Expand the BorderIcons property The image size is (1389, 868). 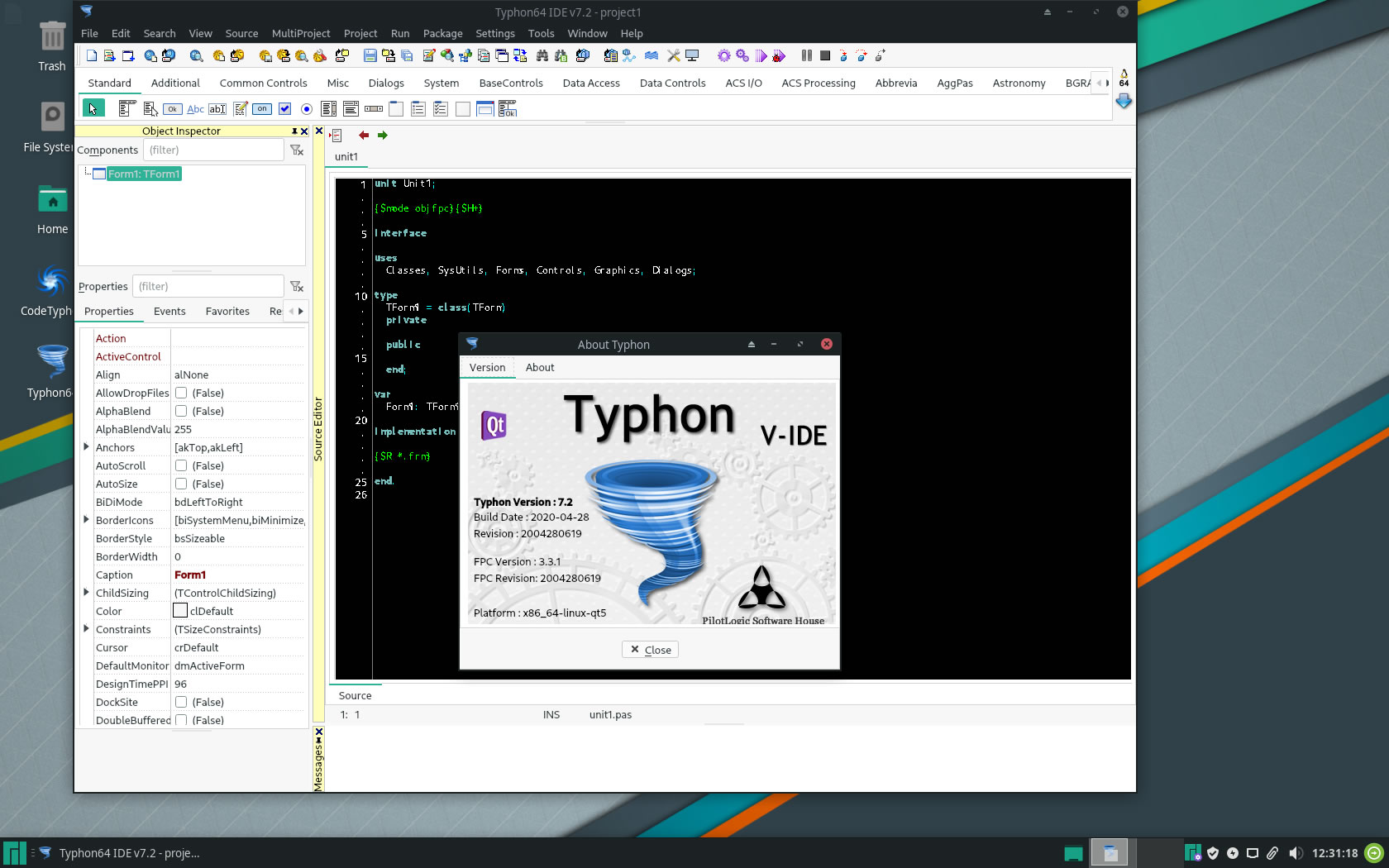pos(86,520)
